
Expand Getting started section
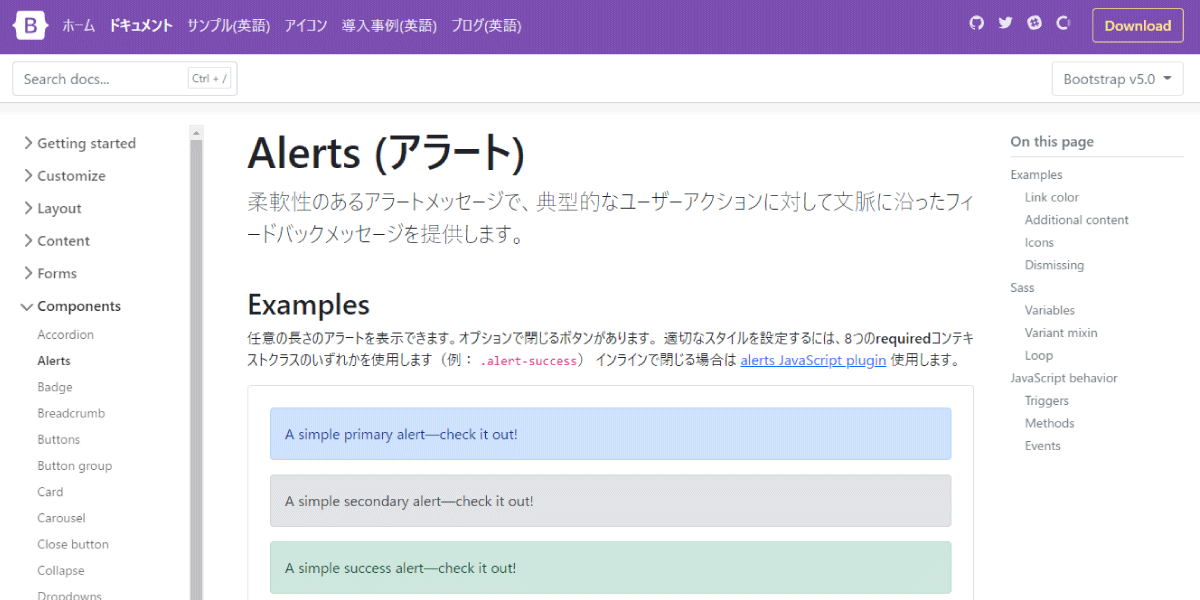click(79, 143)
